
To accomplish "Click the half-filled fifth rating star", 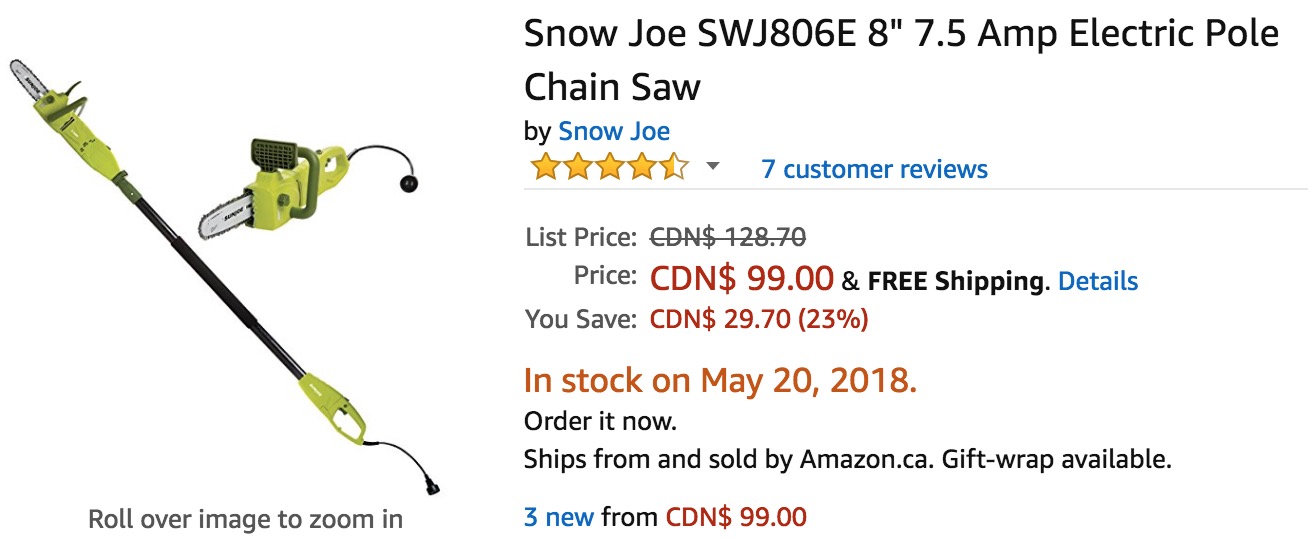I will (675, 168).
